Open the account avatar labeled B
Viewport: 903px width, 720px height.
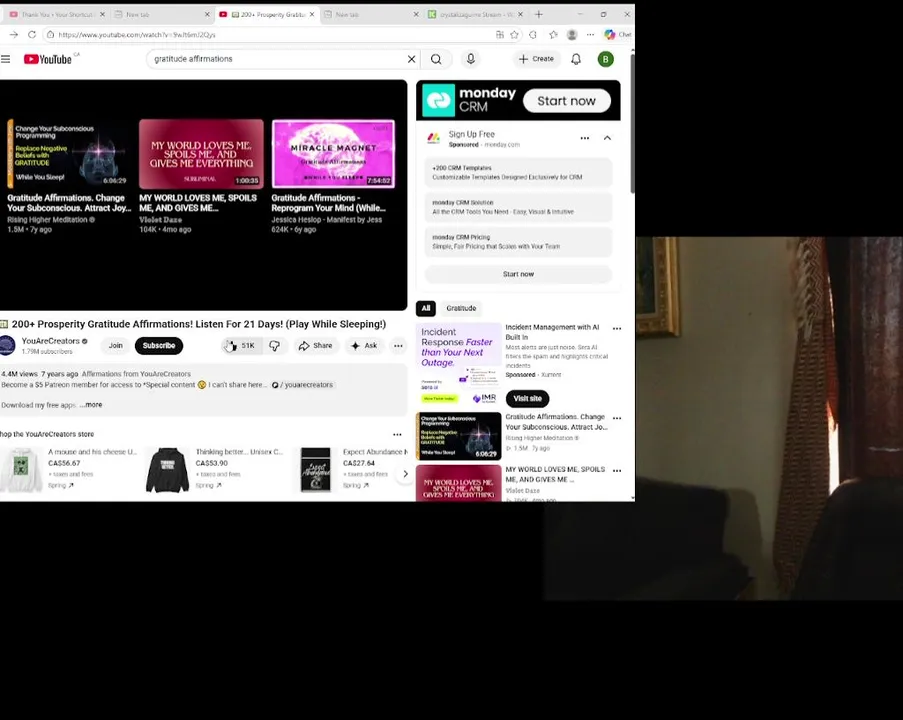tap(605, 59)
